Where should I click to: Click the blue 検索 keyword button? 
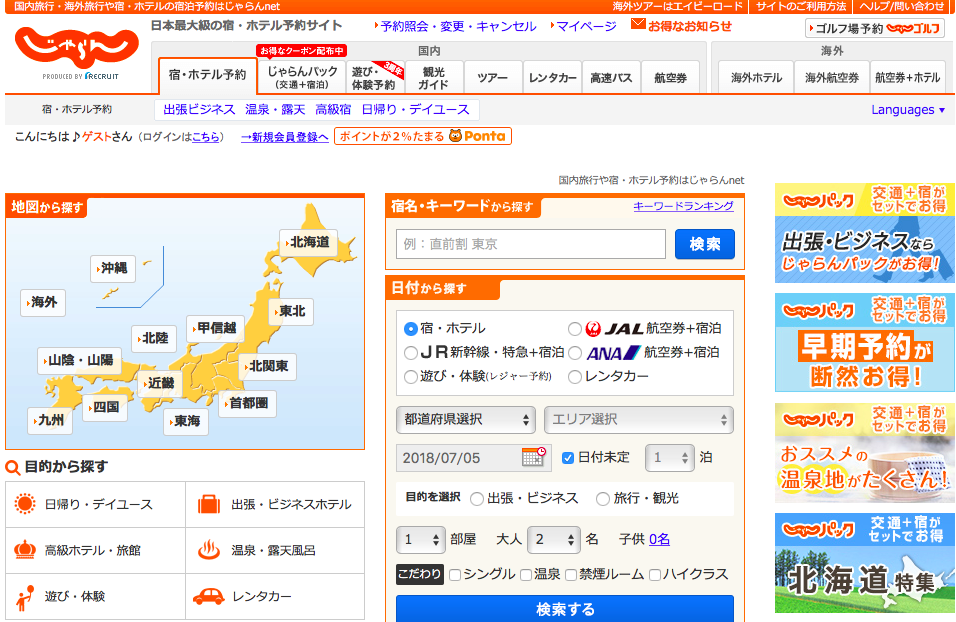tap(705, 244)
